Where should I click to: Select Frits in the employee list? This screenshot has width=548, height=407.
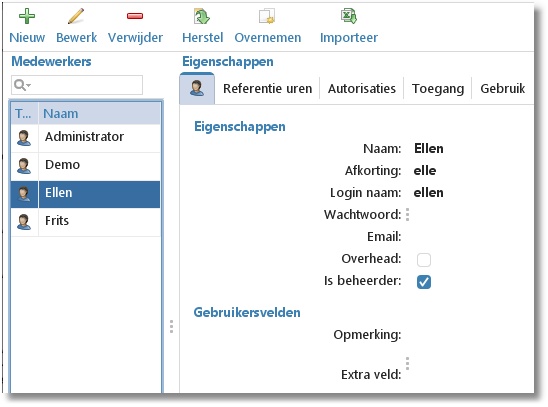click(86, 222)
